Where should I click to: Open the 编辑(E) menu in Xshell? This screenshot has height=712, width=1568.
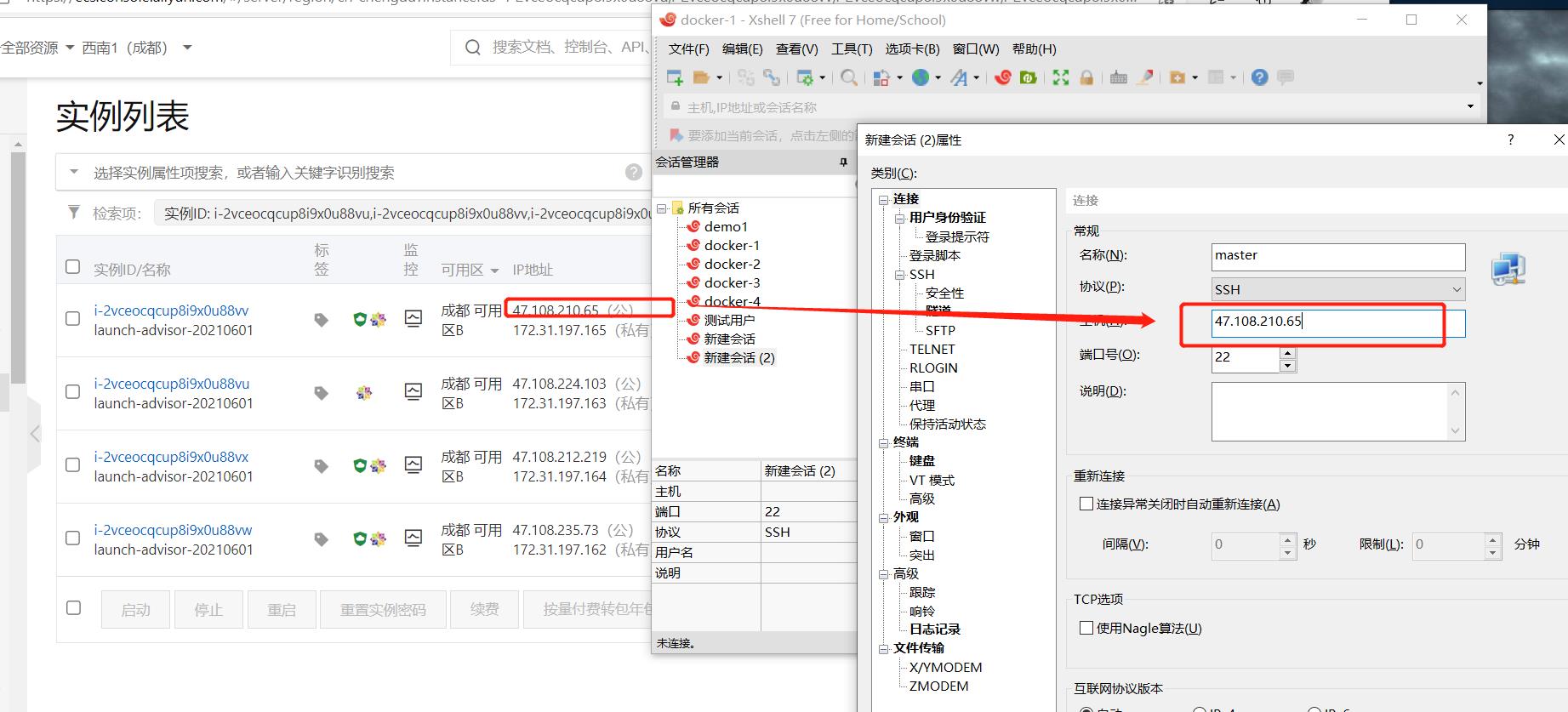[x=743, y=49]
